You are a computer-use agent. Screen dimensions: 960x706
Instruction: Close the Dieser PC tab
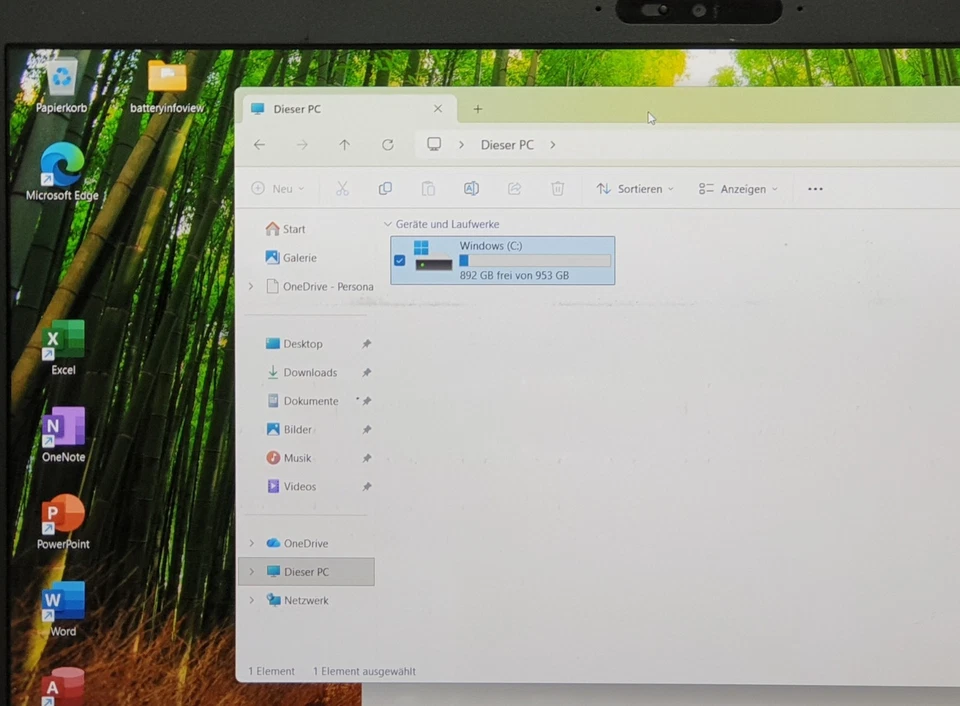pyautogui.click(x=438, y=108)
